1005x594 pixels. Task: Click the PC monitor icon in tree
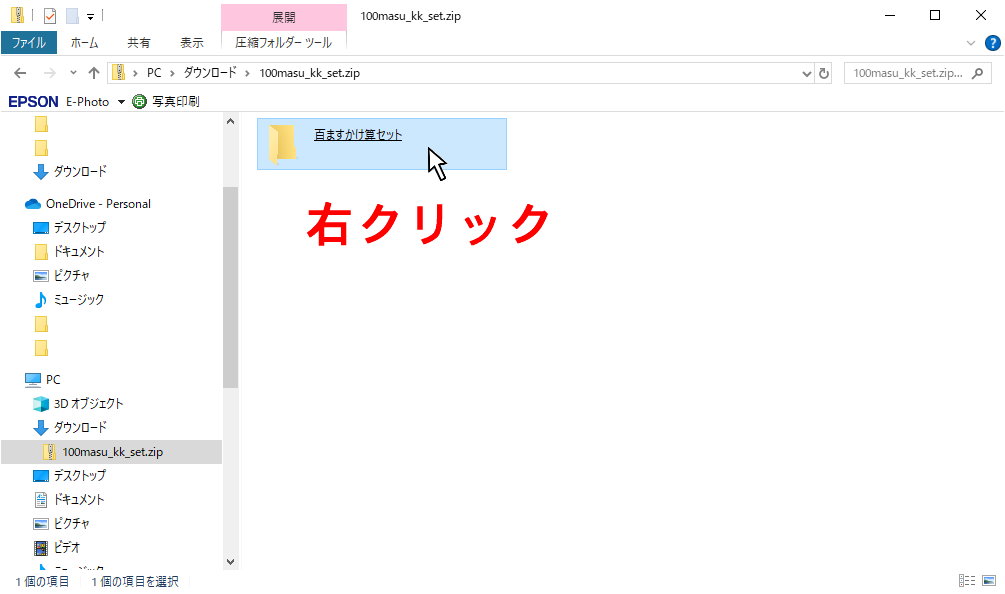point(33,379)
